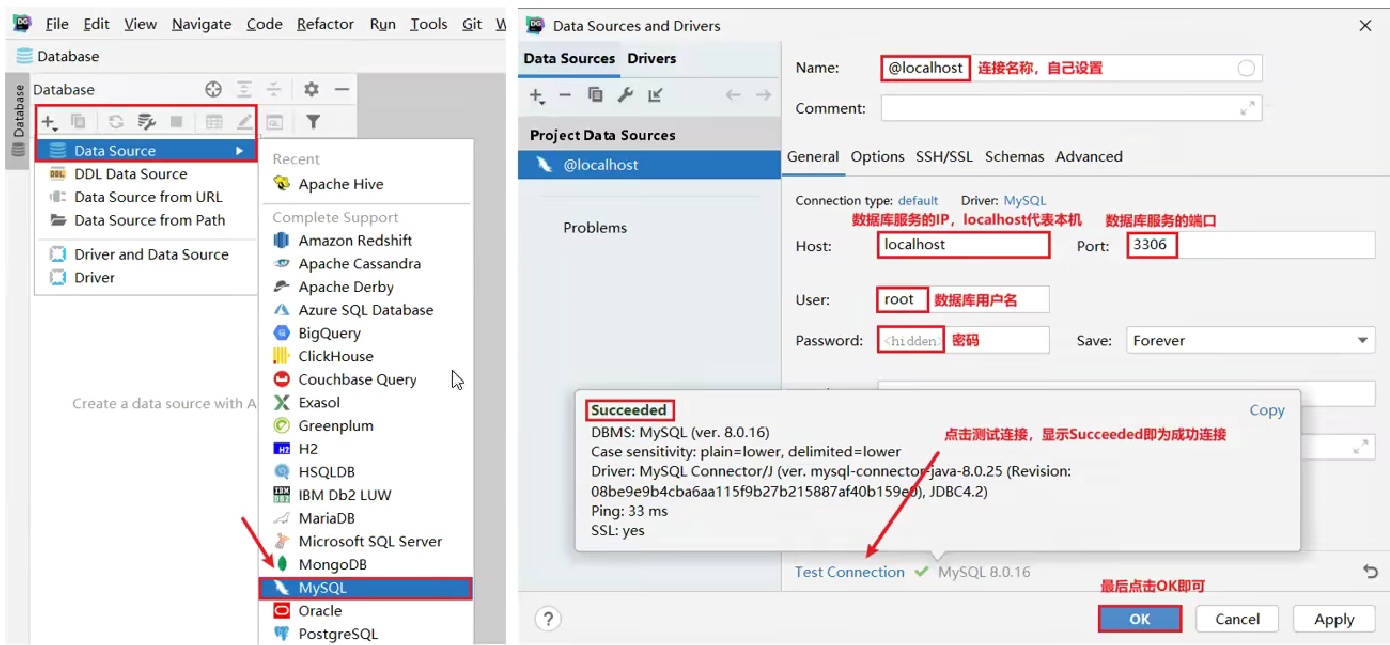Click the help question mark button
Image resolution: width=1390 pixels, height=645 pixels.
click(x=548, y=619)
